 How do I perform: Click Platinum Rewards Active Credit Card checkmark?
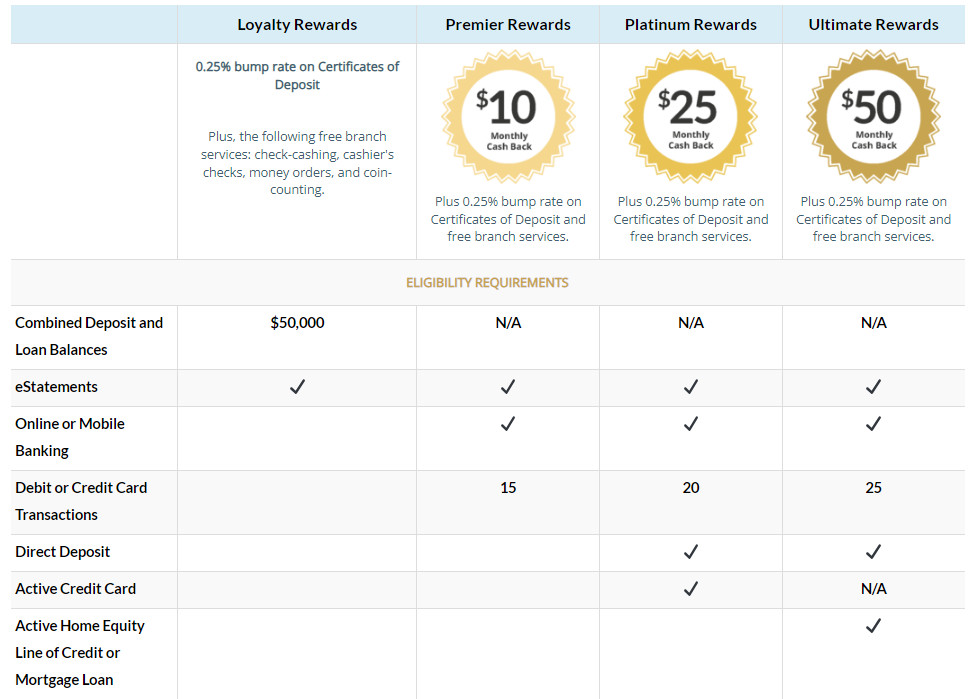click(x=691, y=589)
